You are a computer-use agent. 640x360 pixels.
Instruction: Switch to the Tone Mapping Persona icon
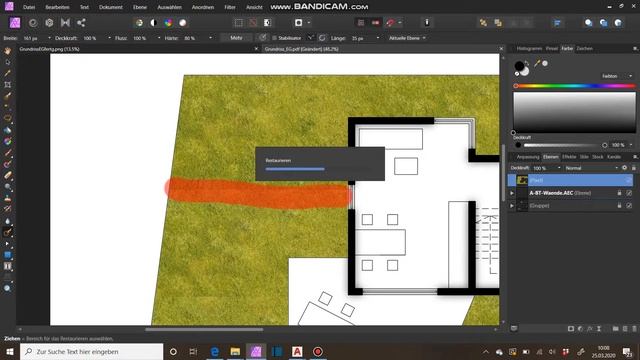(65, 23)
